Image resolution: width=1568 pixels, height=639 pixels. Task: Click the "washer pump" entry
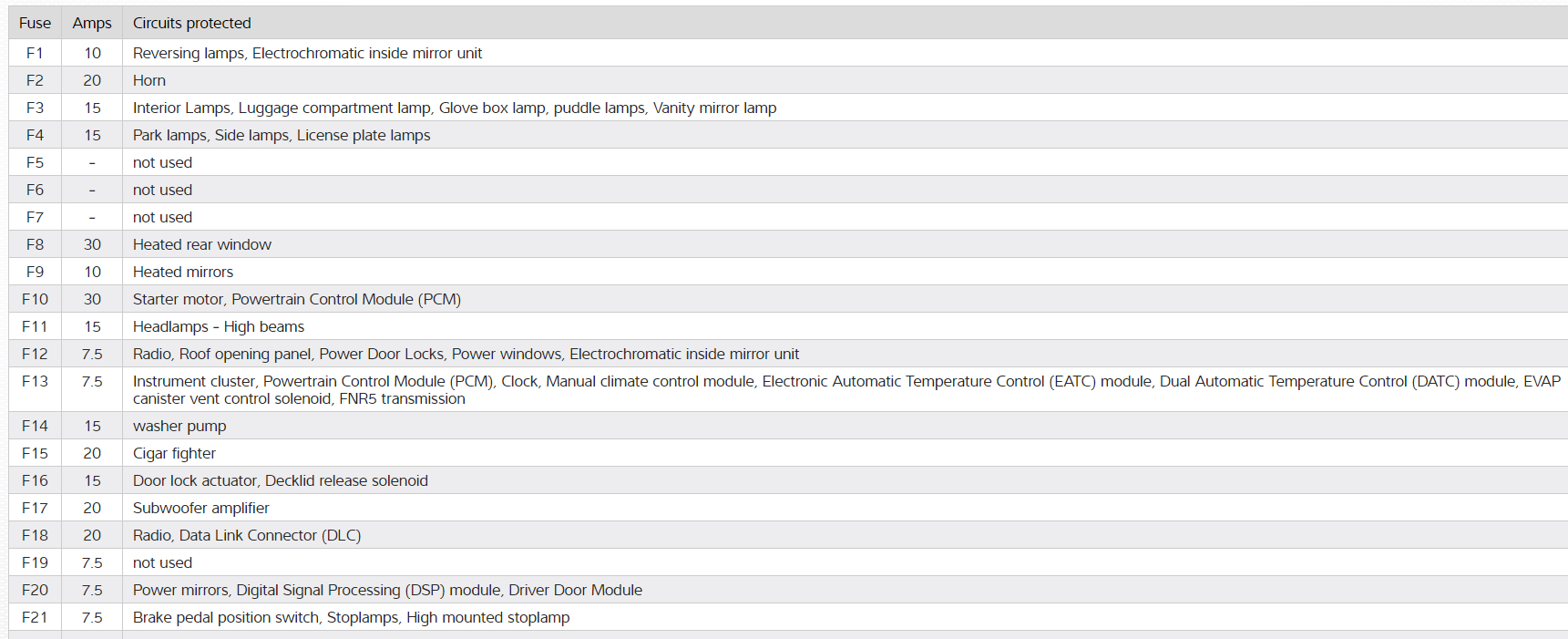pos(179,426)
